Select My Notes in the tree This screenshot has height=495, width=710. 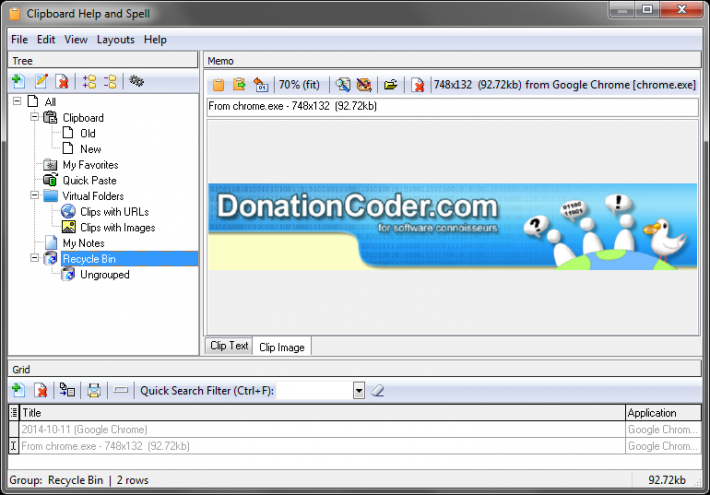(83, 243)
